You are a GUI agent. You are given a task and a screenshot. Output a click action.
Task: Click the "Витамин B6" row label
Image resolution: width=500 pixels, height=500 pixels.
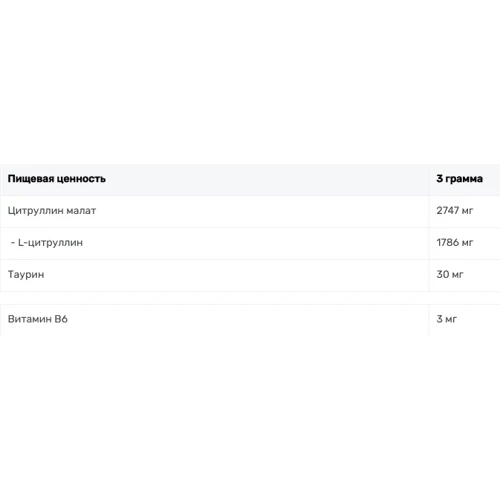(38, 319)
